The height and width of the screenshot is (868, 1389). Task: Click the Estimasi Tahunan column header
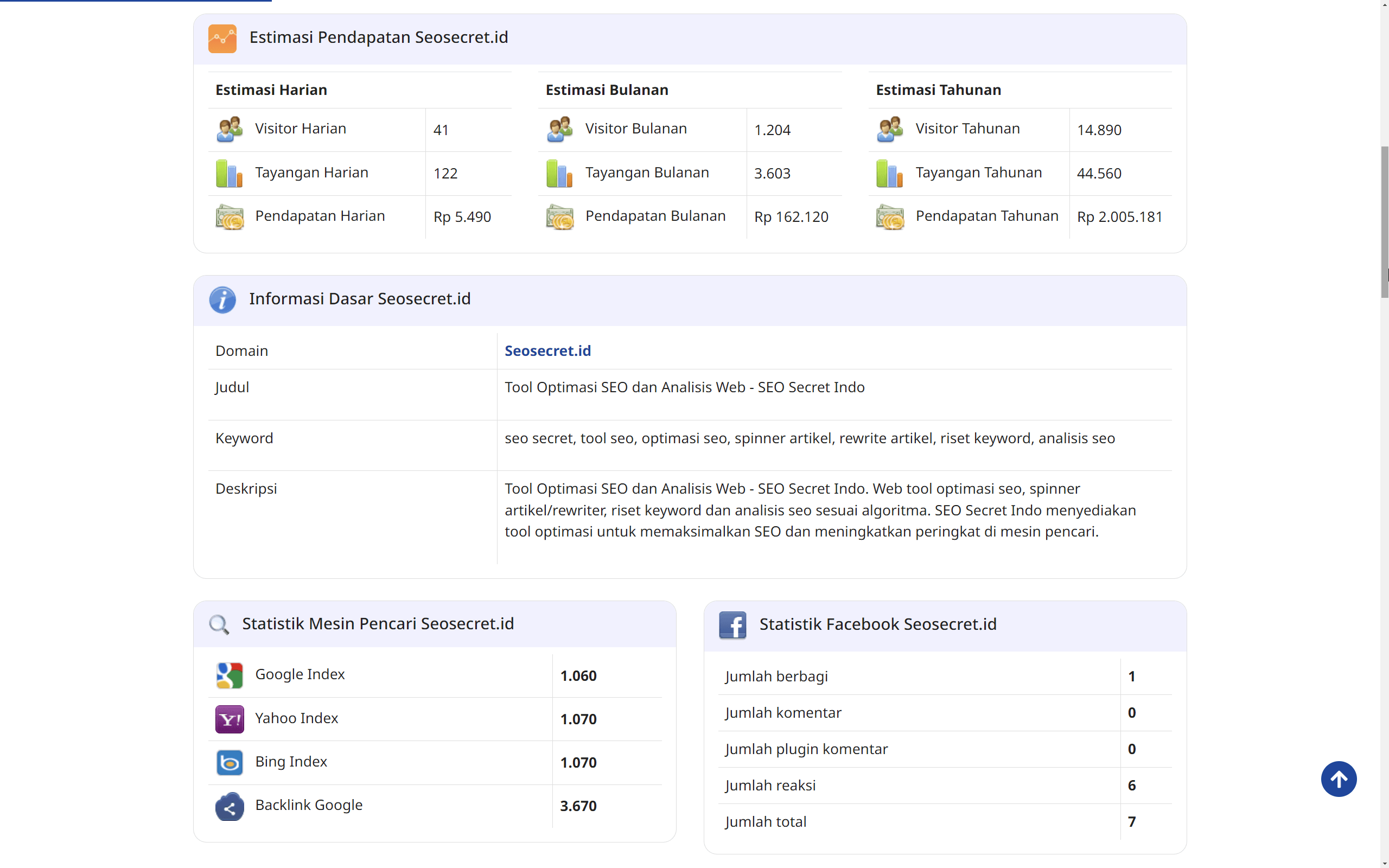coord(938,90)
